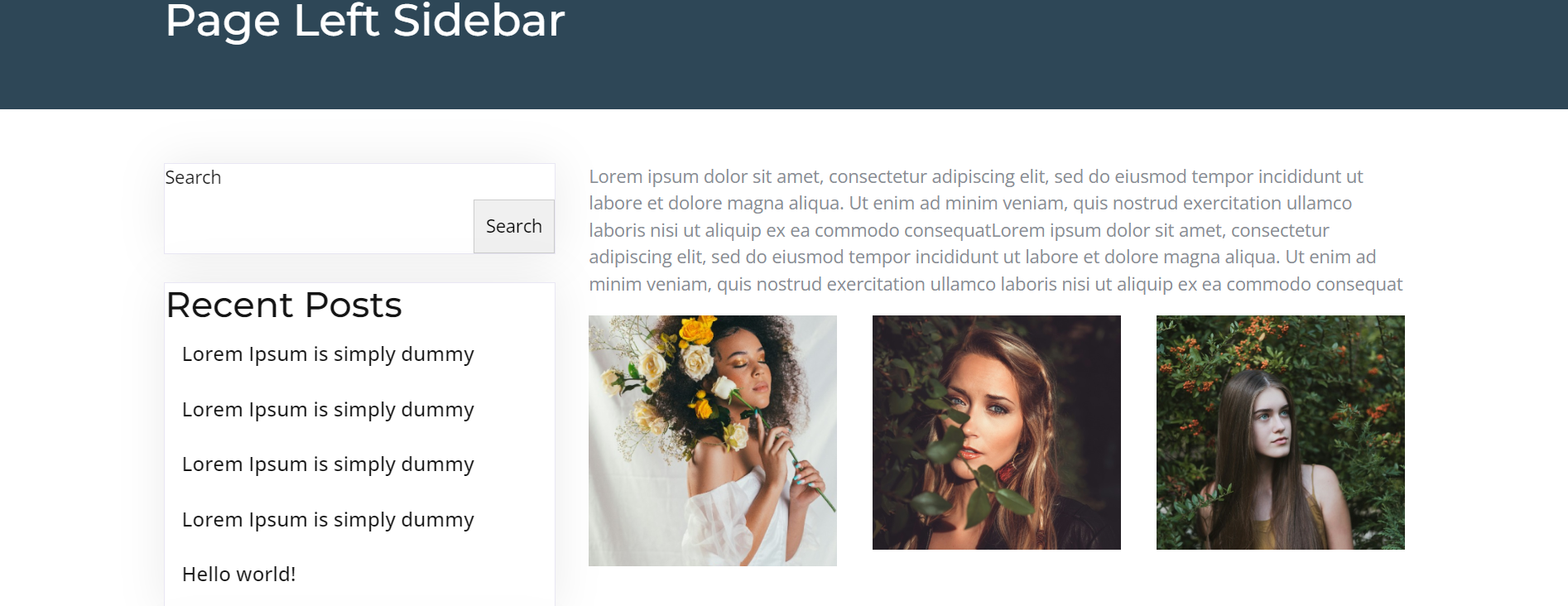Open the photo of woman with flowers in her hair
This screenshot has height=606, width=1568.
(x=713, y=440)
